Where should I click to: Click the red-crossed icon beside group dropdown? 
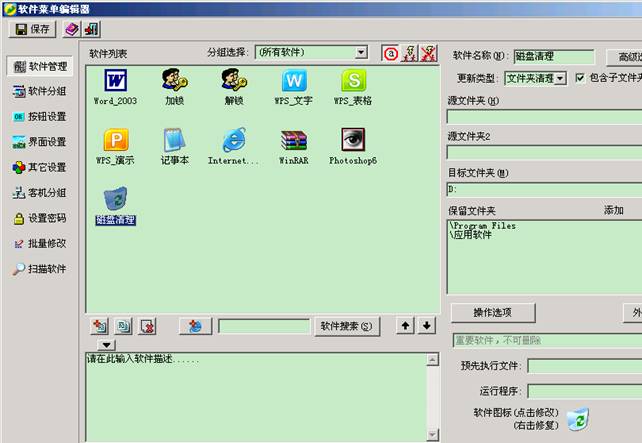[x=428, y=53]
